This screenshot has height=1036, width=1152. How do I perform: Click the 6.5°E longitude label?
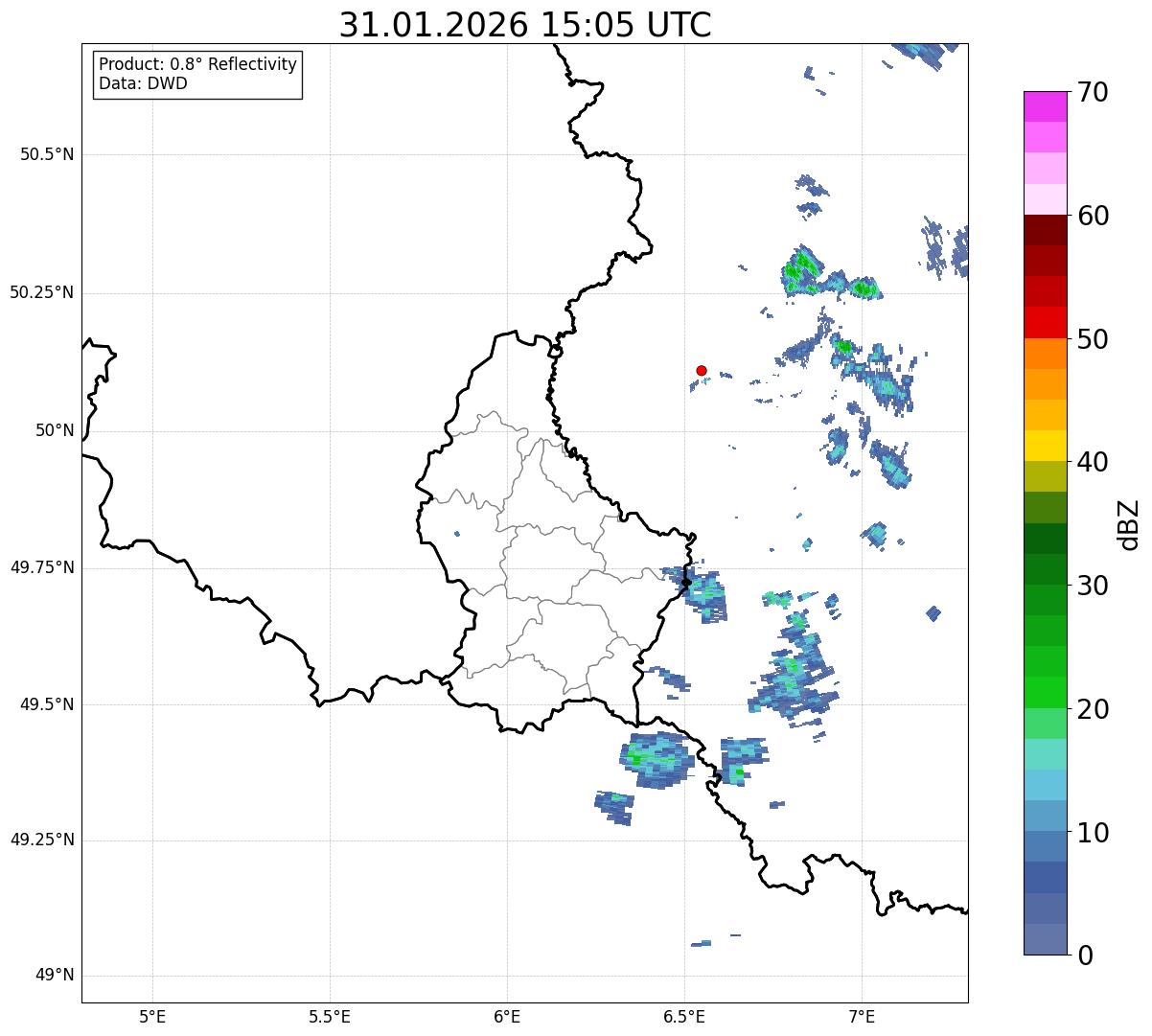click(x=684, y=1016)
